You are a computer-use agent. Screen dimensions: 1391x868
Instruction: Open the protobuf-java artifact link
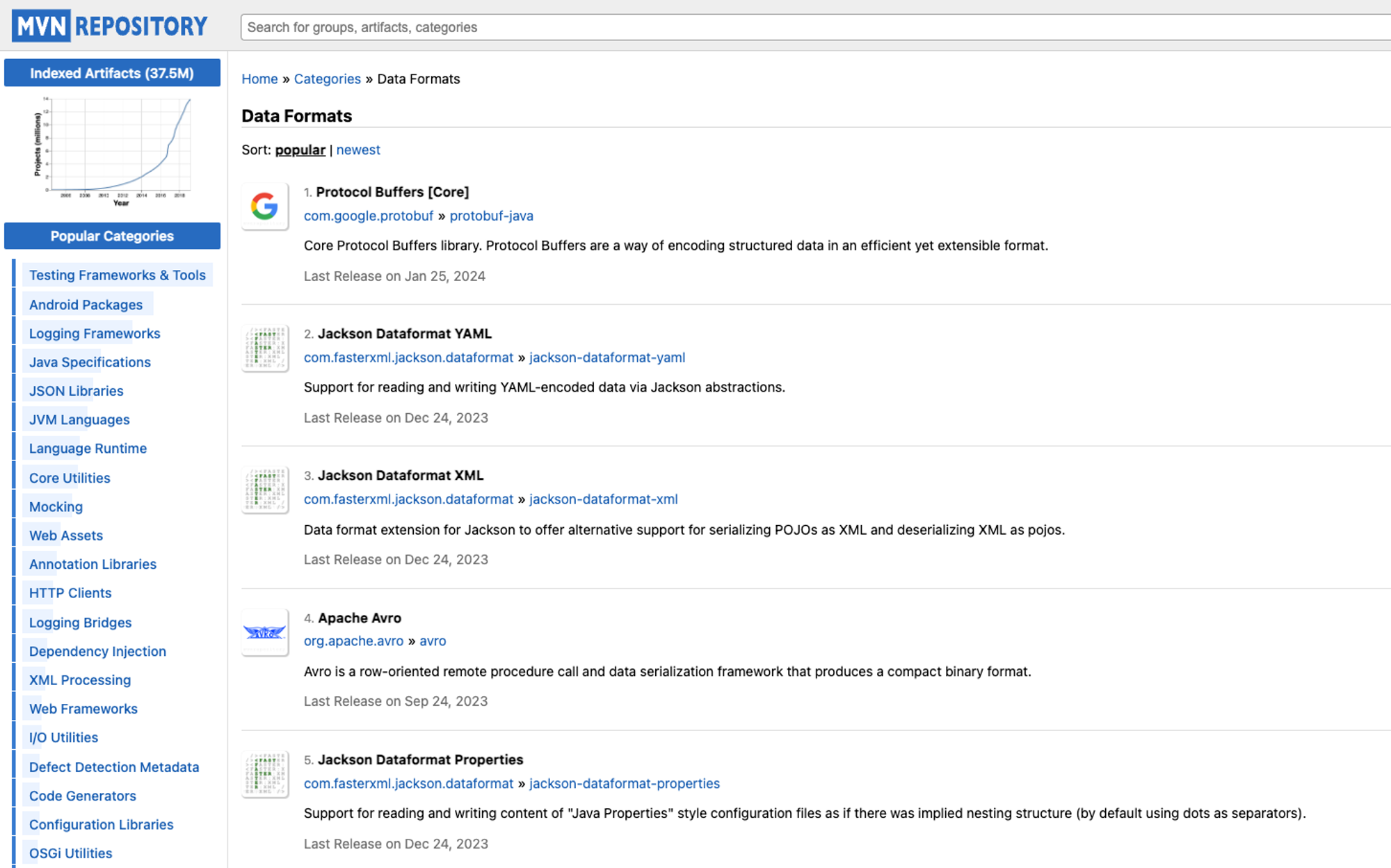click(x=491, y=216)
